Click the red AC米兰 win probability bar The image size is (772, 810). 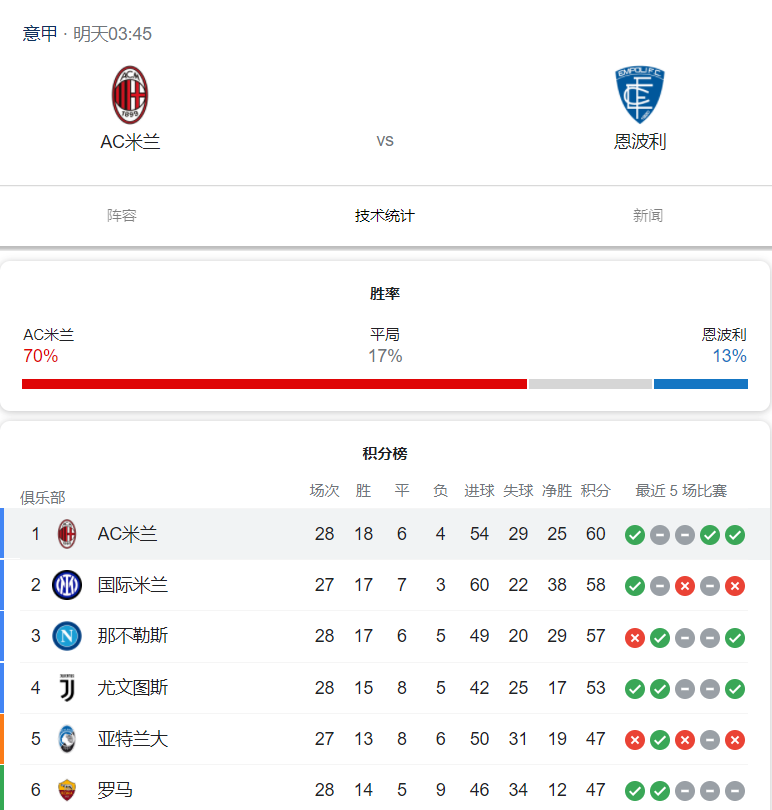coord(274,384)
